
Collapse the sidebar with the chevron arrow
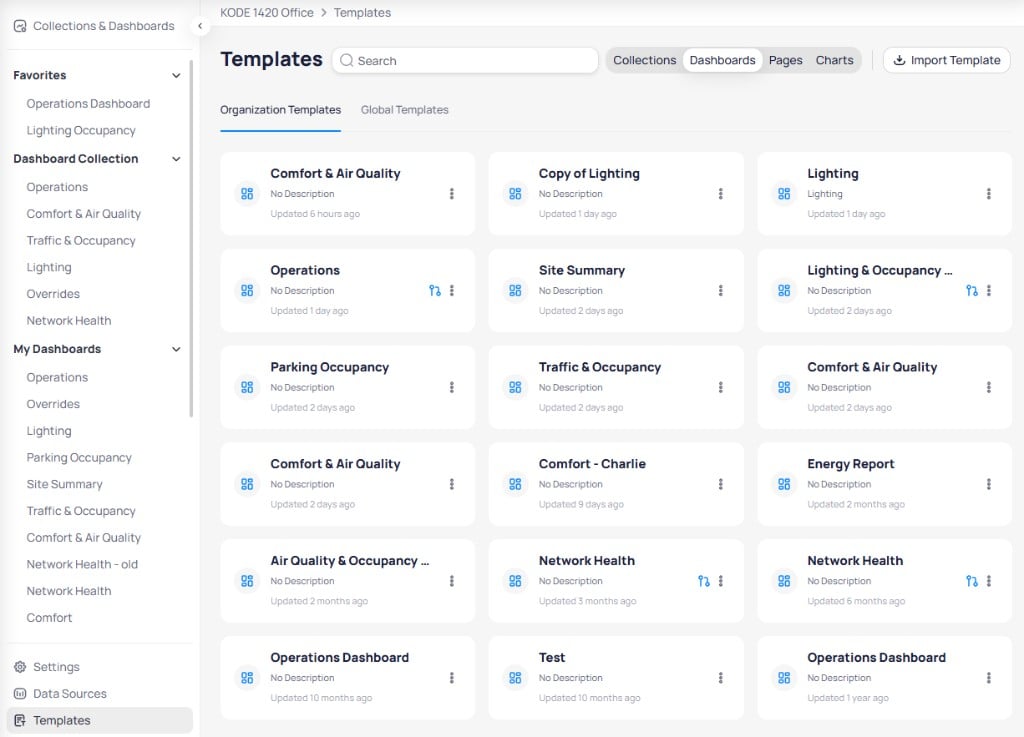[x=200, y=26]
